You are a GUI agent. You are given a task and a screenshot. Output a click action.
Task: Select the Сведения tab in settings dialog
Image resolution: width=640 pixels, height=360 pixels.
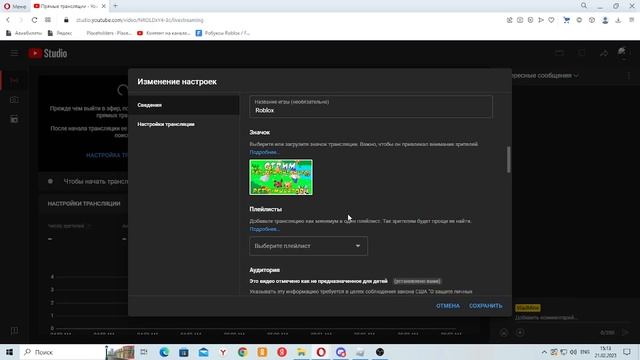[184, 105]
